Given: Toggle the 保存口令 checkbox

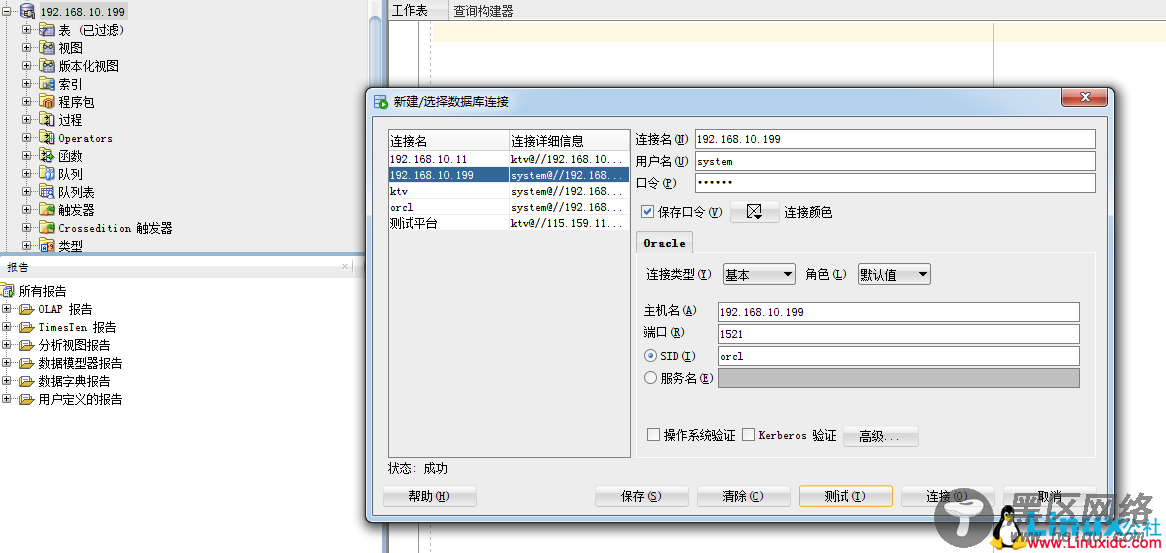Looking at the screenshot, I should click(647, 212).
